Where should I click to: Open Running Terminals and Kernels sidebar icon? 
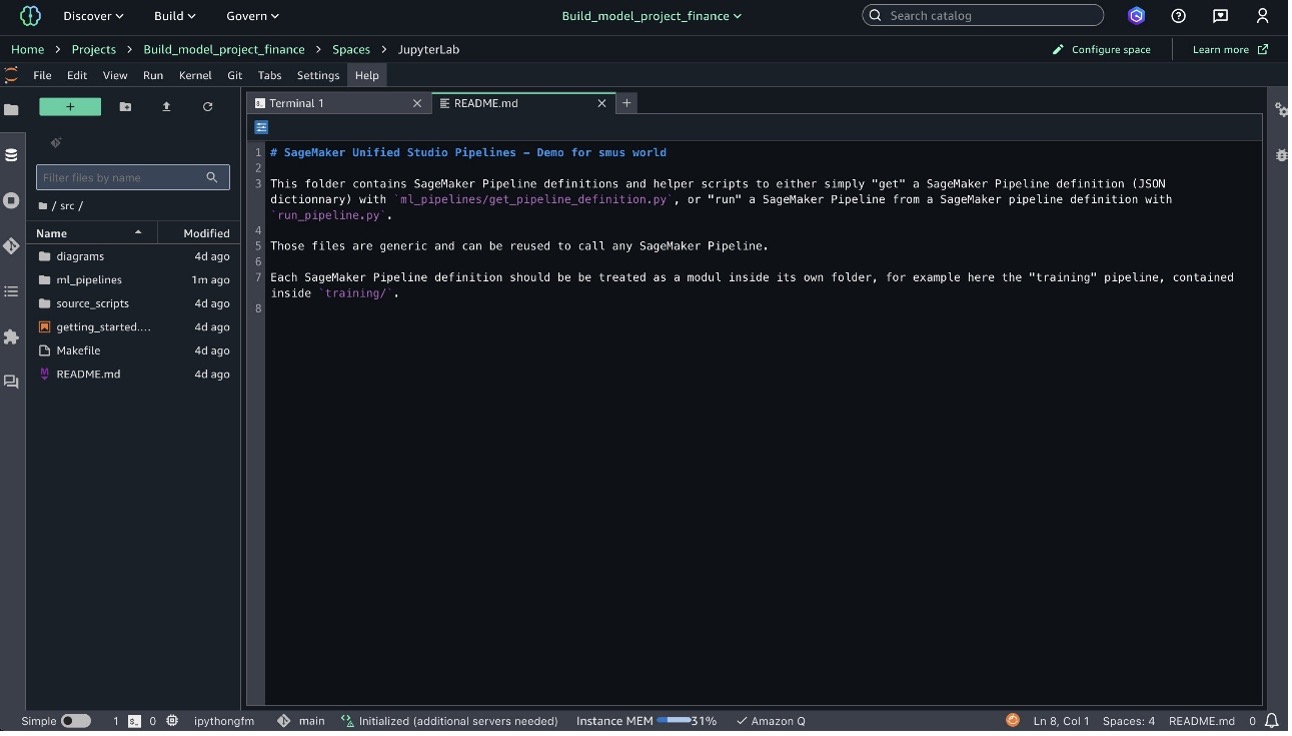point(11,200)
